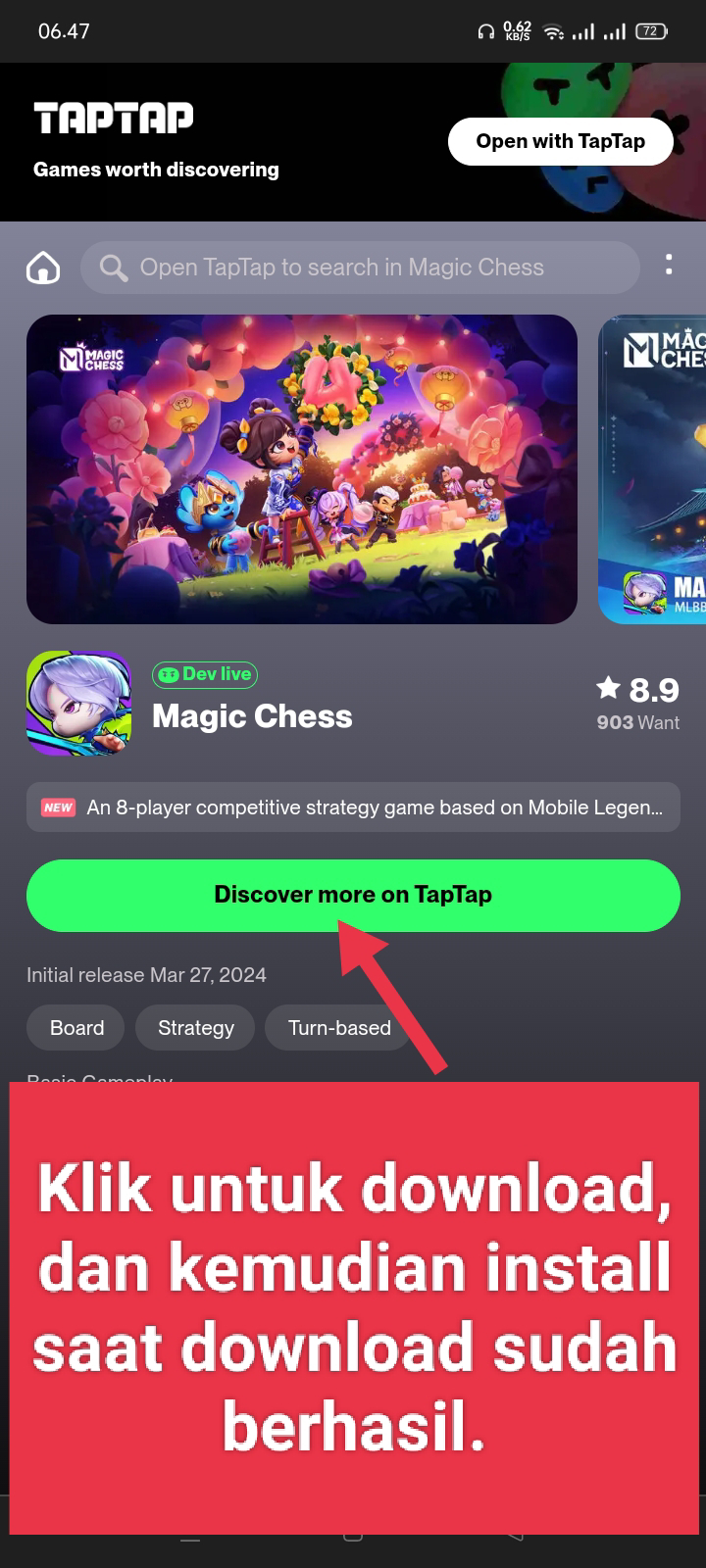The width and height of the screenshot is (706, 1568).
Task: Tap the headphone status icon
Action: (485, 32)
